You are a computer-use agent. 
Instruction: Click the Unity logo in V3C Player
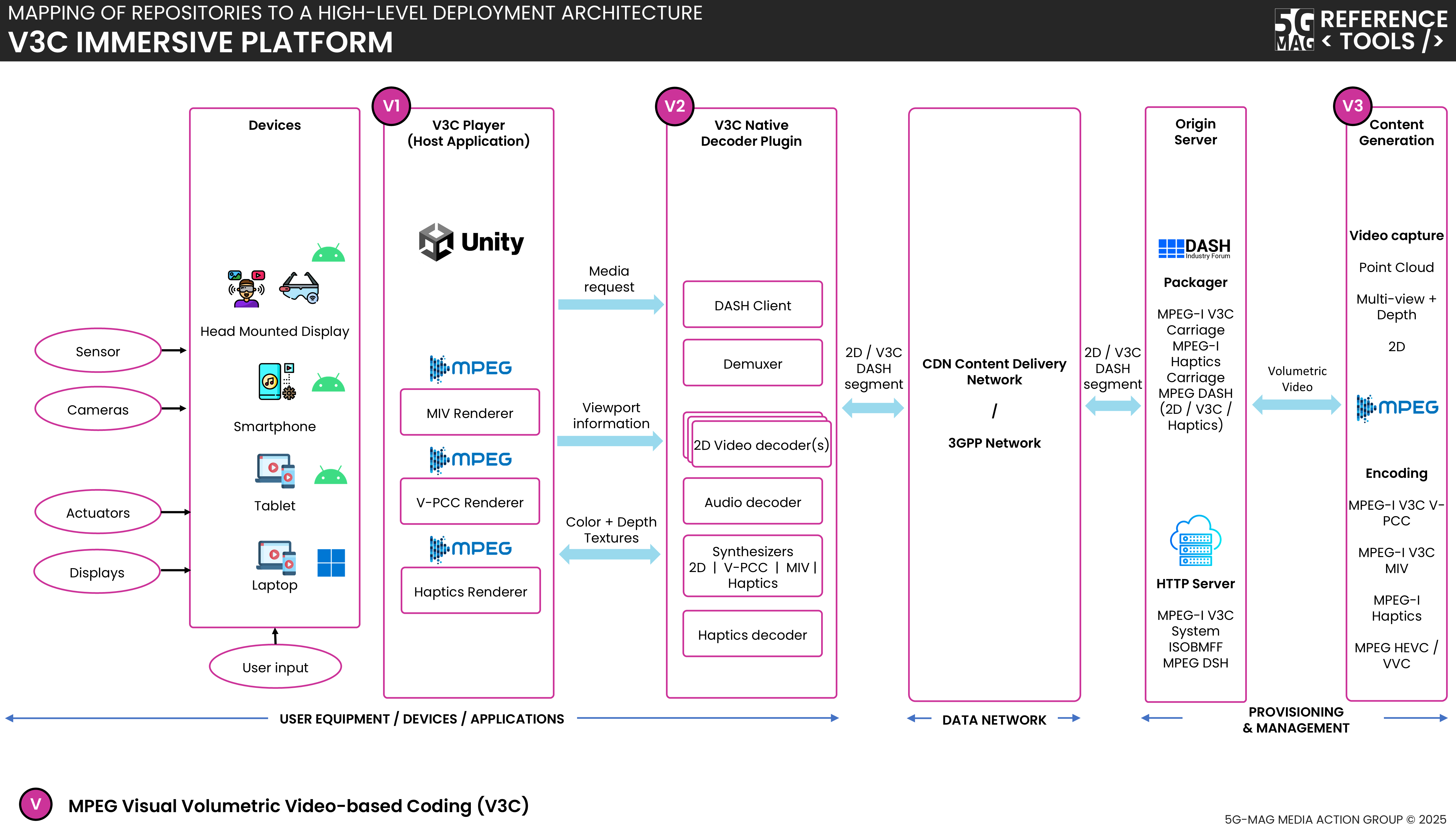[471, 242]
